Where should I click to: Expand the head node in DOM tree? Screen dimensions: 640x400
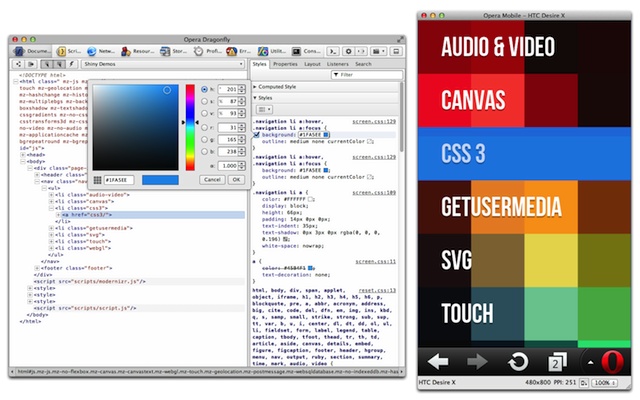(23, 155)
